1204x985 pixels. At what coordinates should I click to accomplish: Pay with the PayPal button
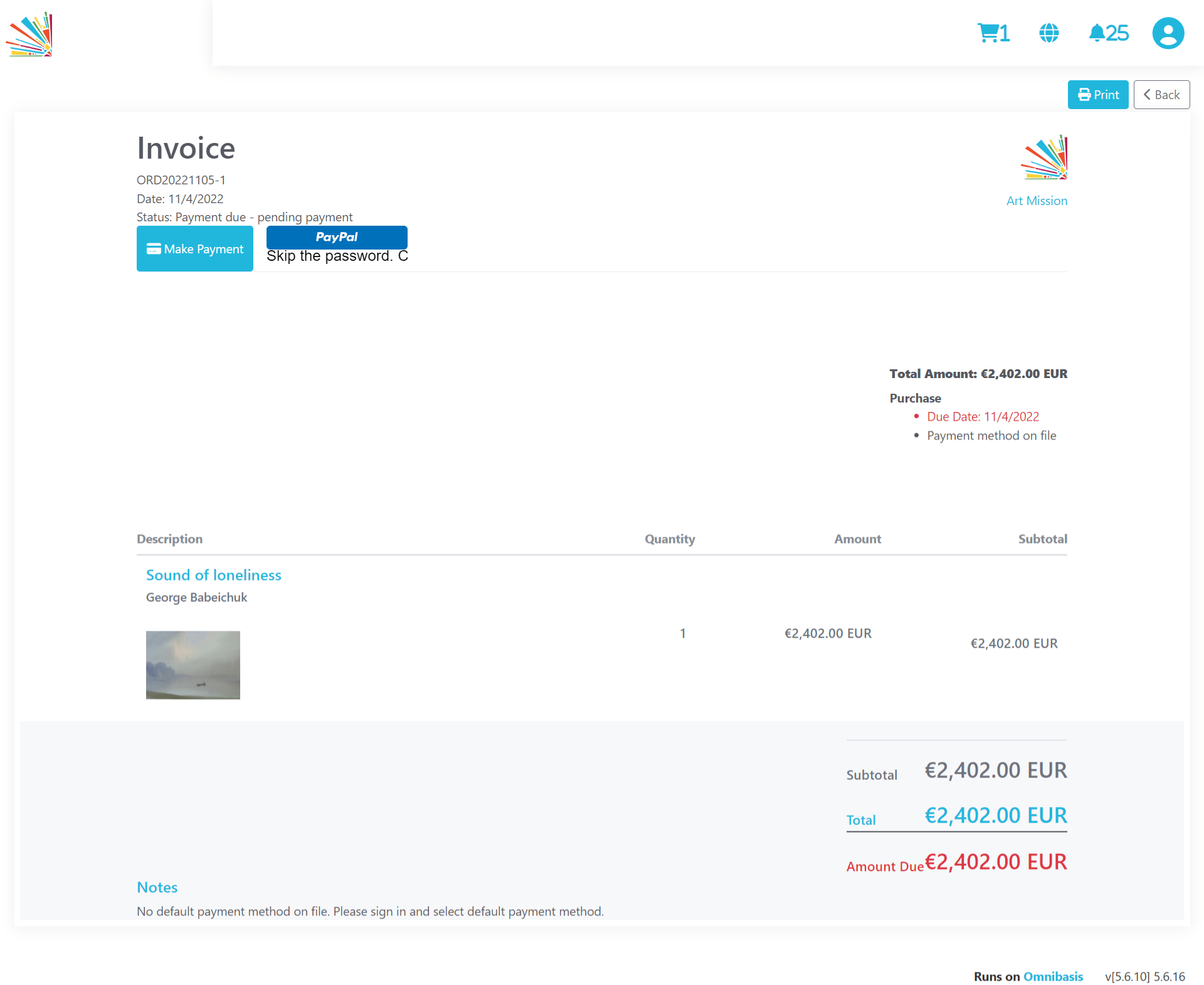tap(337, 237)
